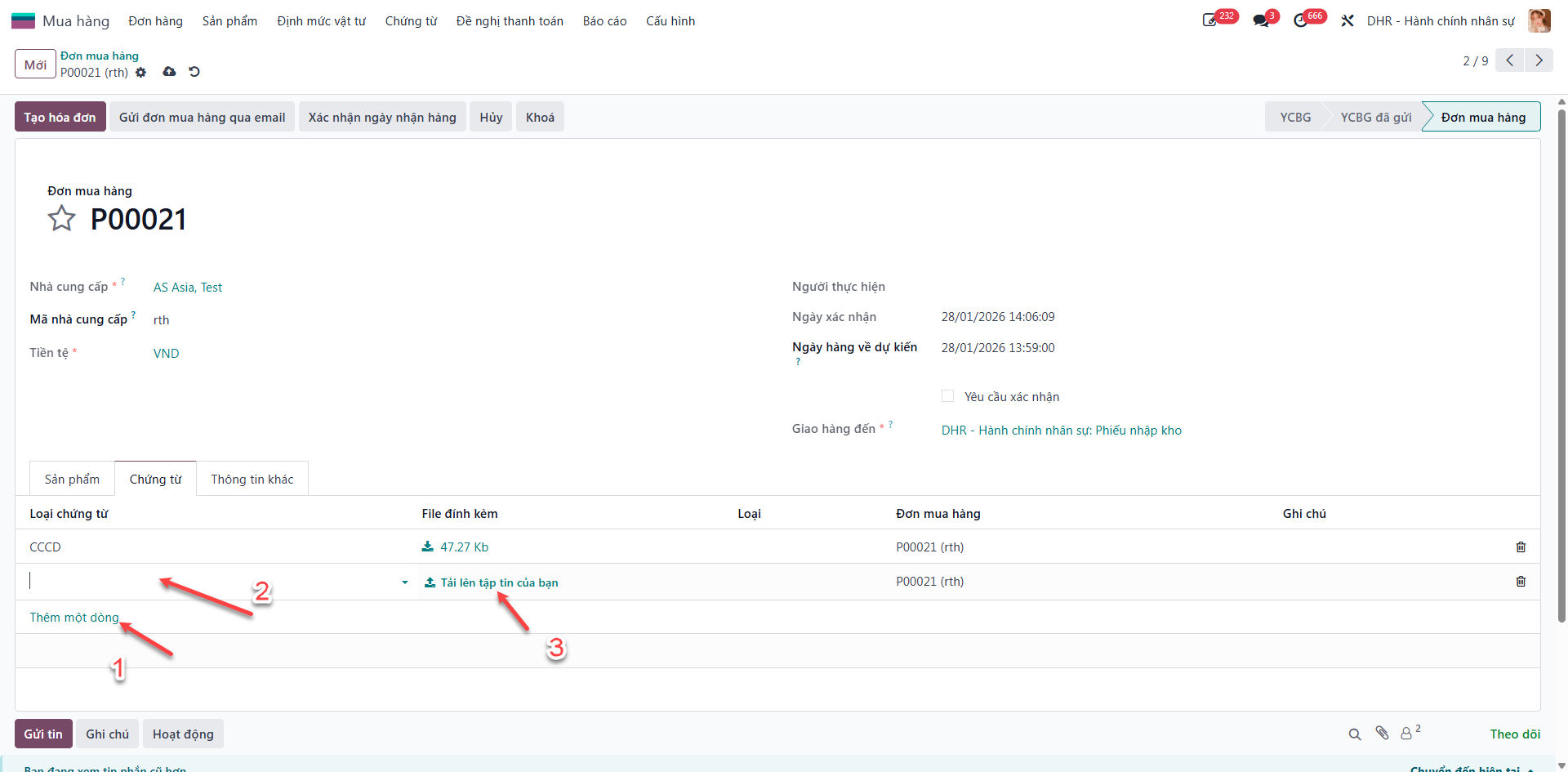
Task: Open the Đề nghị thanh toán menu
Action: click(510, 20)
